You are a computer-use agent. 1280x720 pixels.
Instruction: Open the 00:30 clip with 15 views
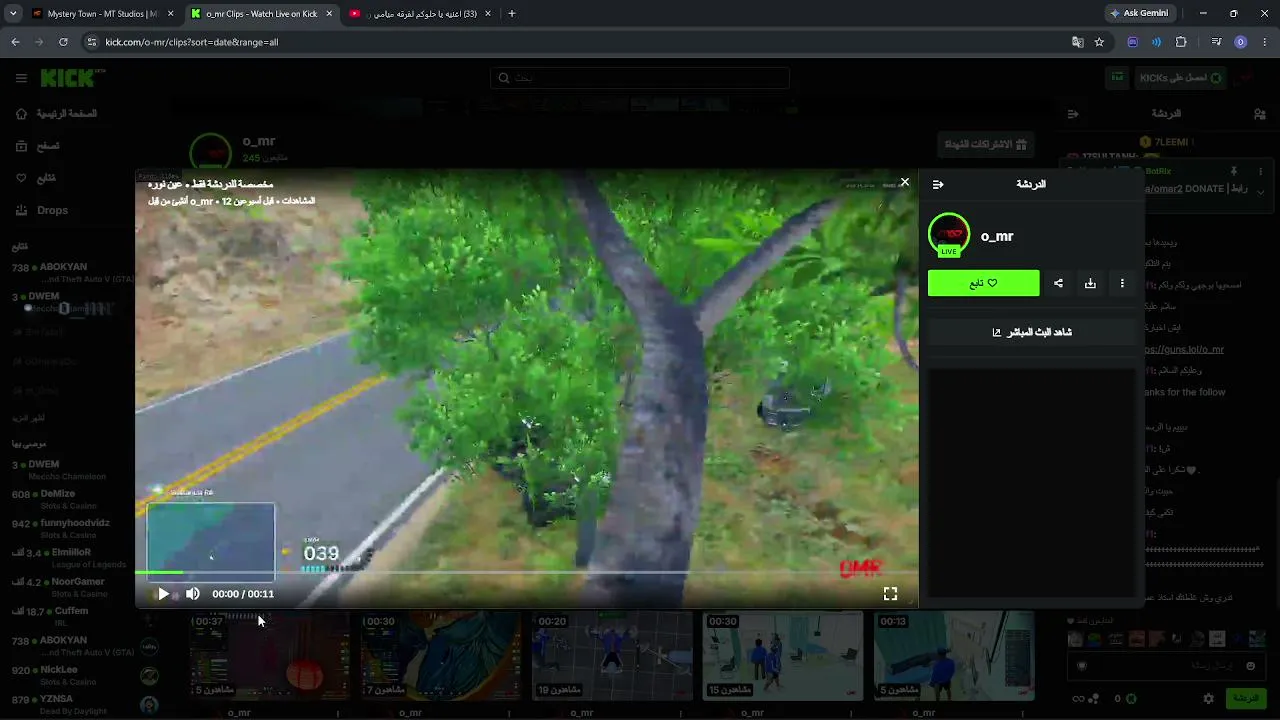coord(783,656)
